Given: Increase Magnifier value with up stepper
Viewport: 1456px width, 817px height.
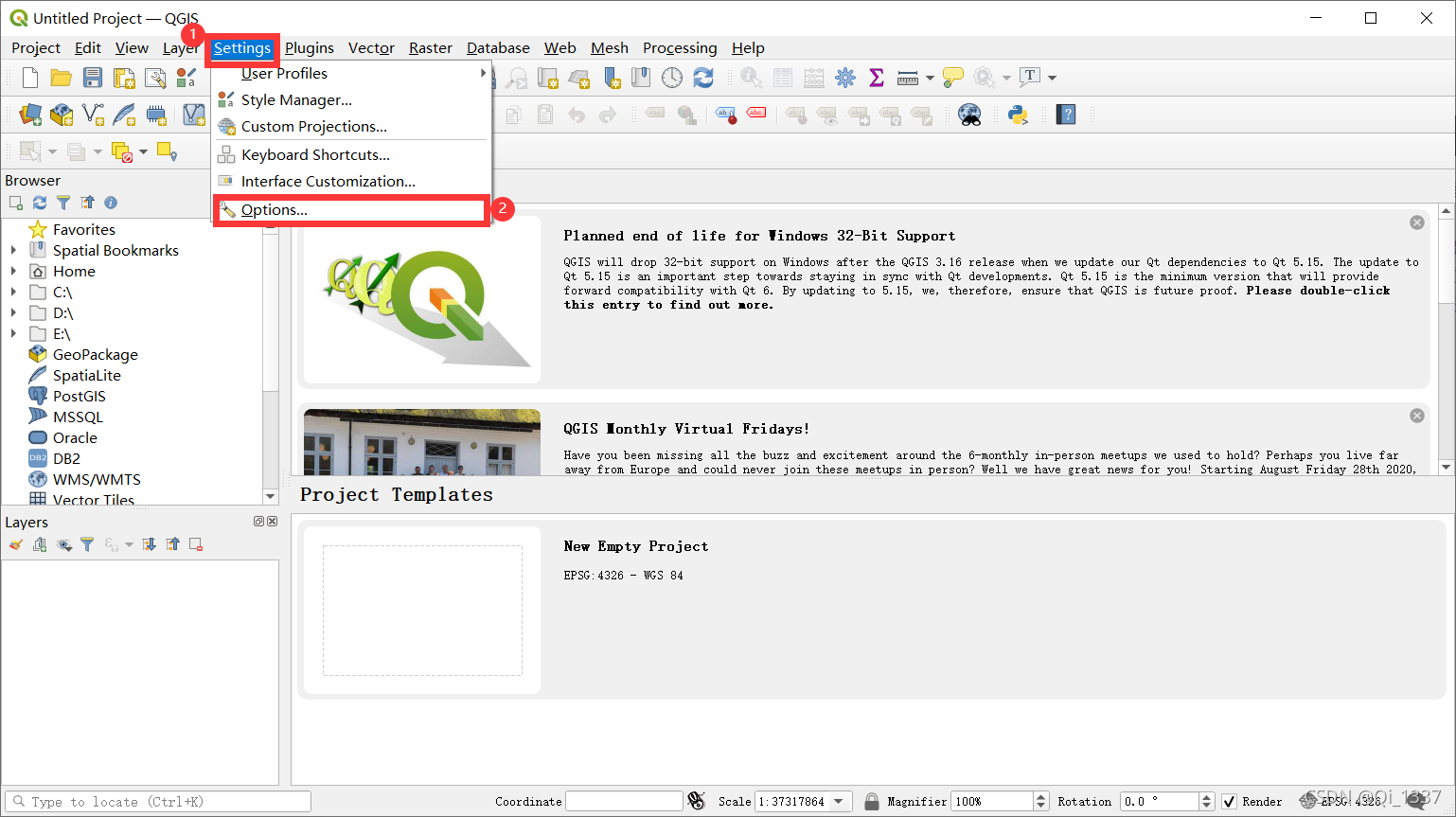Looking at the screenshot, I should tap(1041, 796).
